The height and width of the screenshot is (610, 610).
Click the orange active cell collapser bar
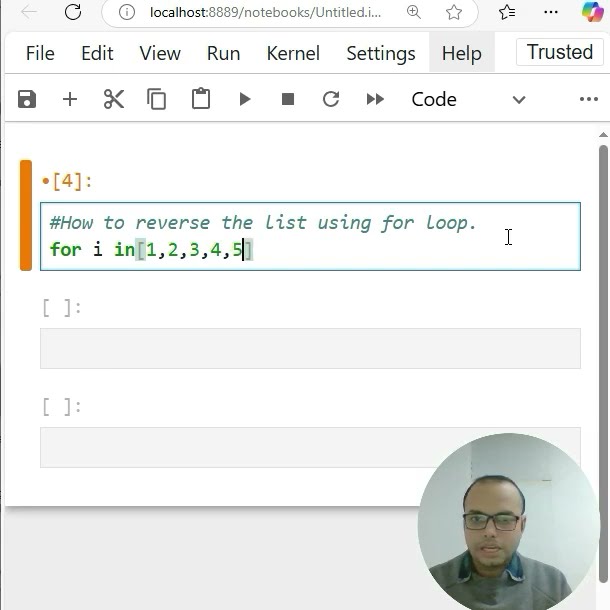click(x=26, y=215)
